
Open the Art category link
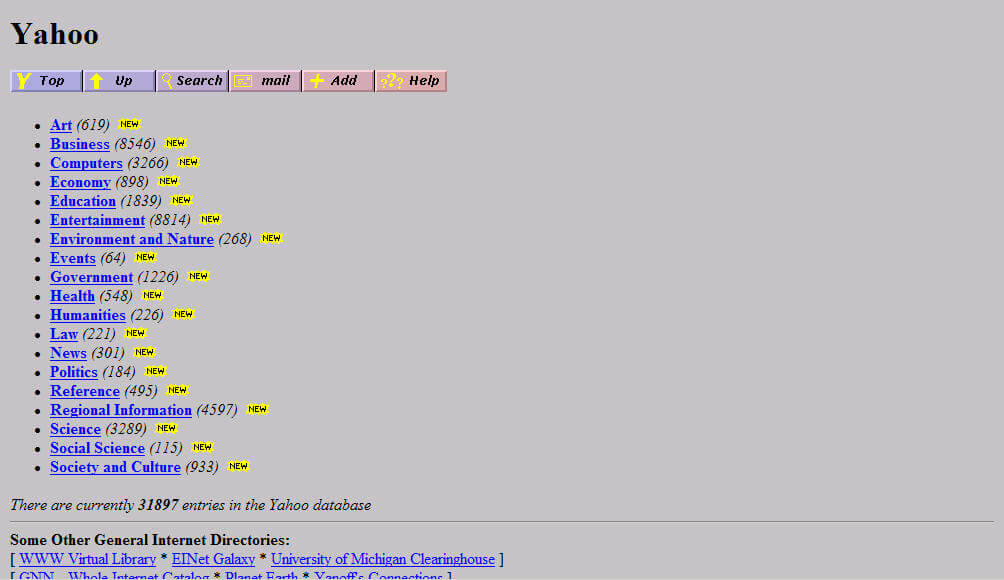point(61,125)
